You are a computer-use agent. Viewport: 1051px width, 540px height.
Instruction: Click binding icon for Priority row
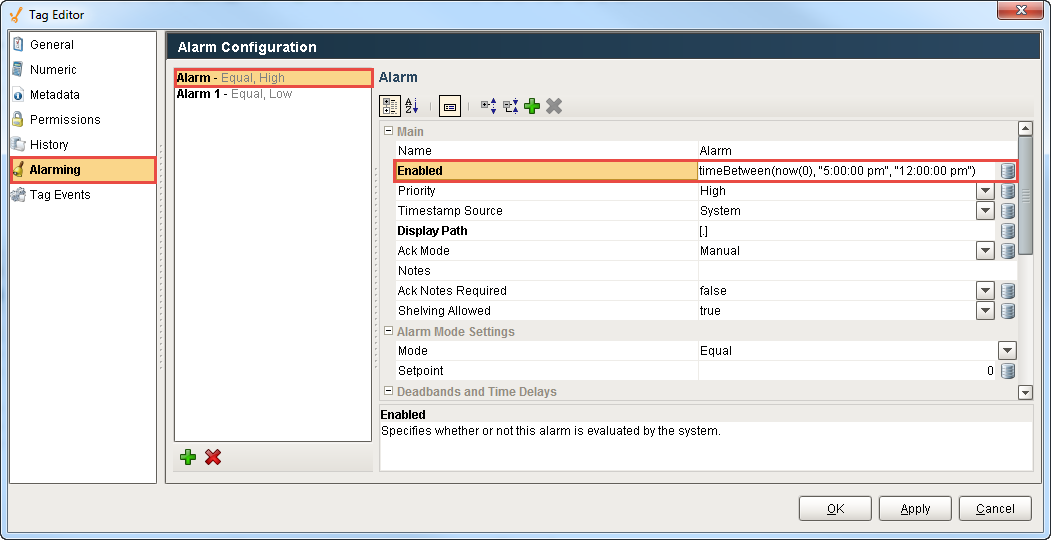click(1008, 191)
